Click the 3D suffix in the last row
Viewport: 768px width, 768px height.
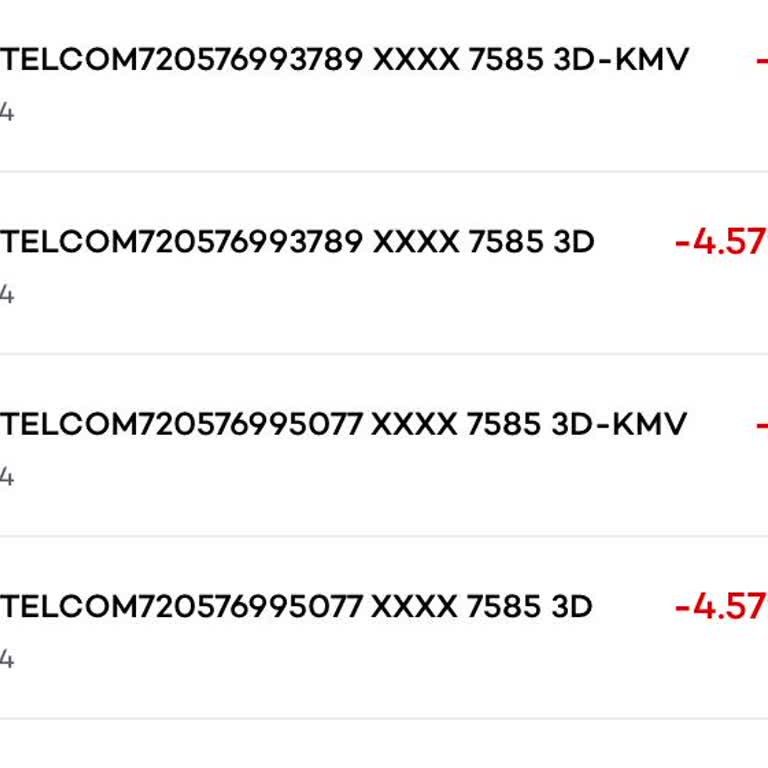coord(572,607)
